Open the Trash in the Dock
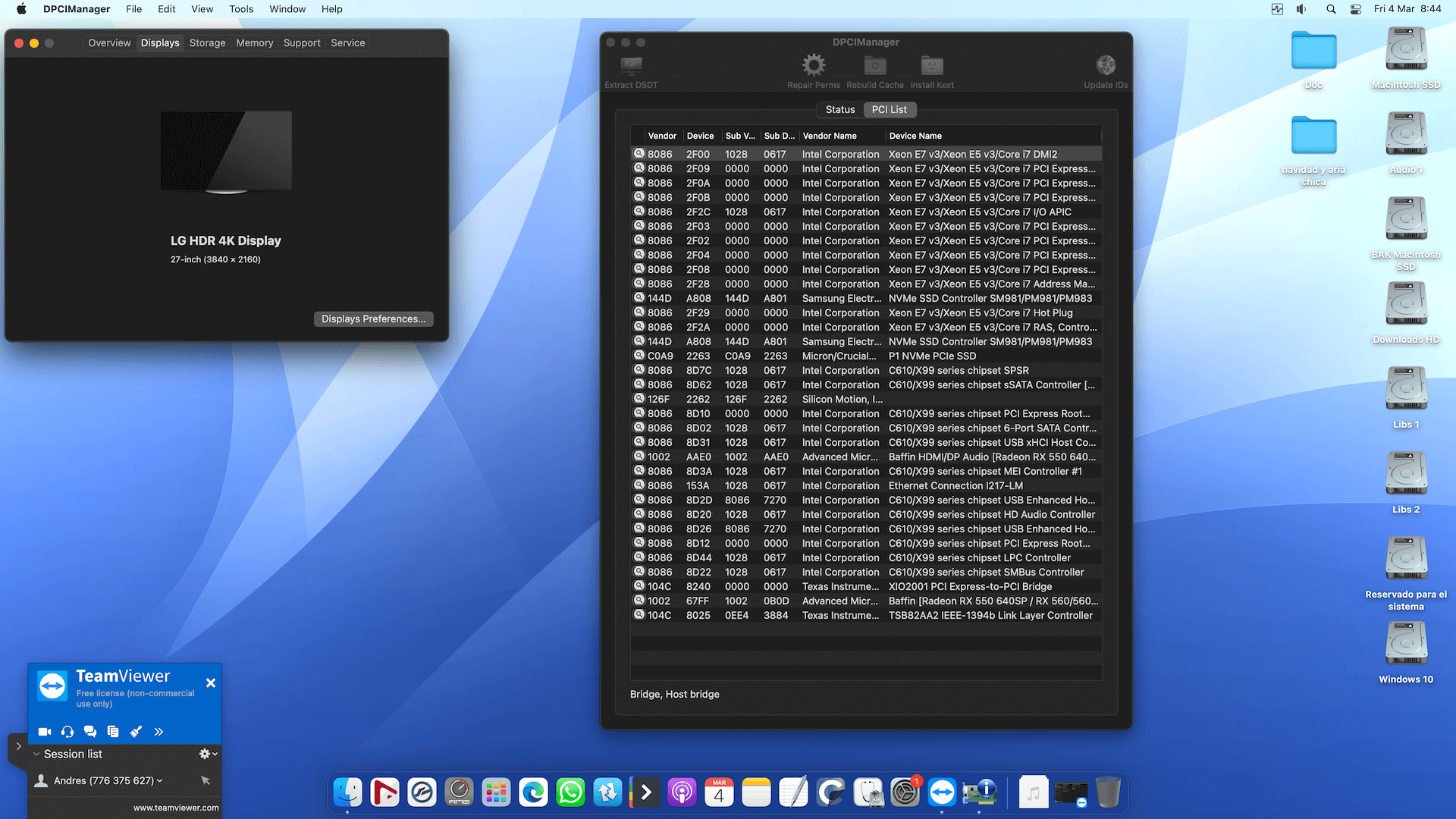 click(1108, 792)
